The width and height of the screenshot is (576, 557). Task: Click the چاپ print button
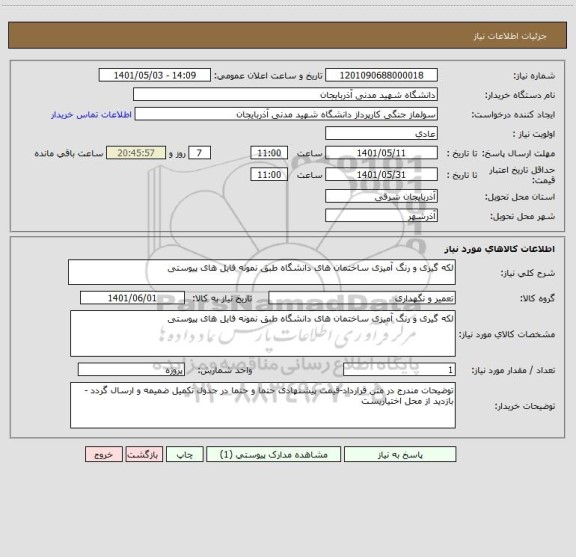(x=184, y=454)
